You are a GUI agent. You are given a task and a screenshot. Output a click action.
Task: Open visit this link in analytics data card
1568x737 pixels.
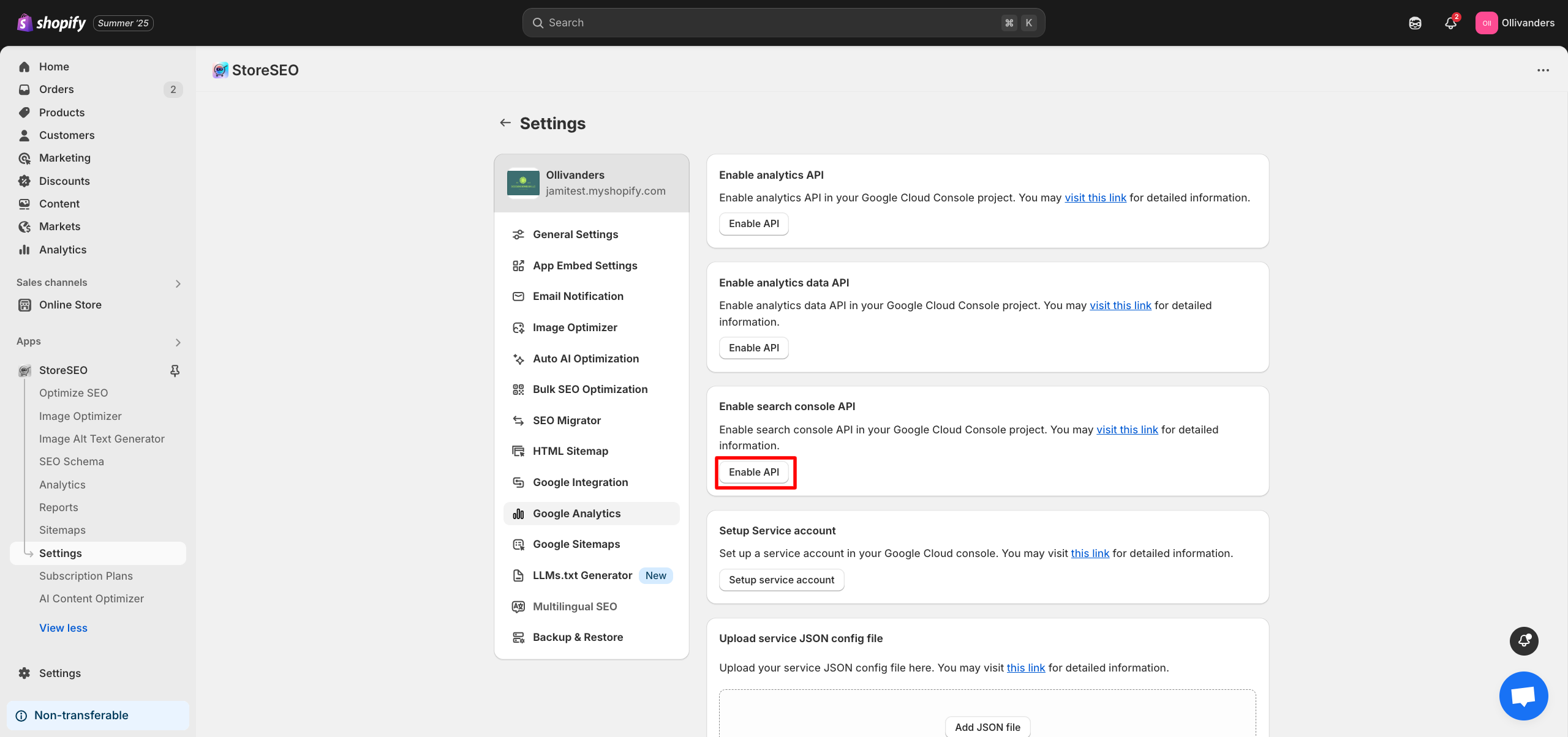tap(1120, 305)
